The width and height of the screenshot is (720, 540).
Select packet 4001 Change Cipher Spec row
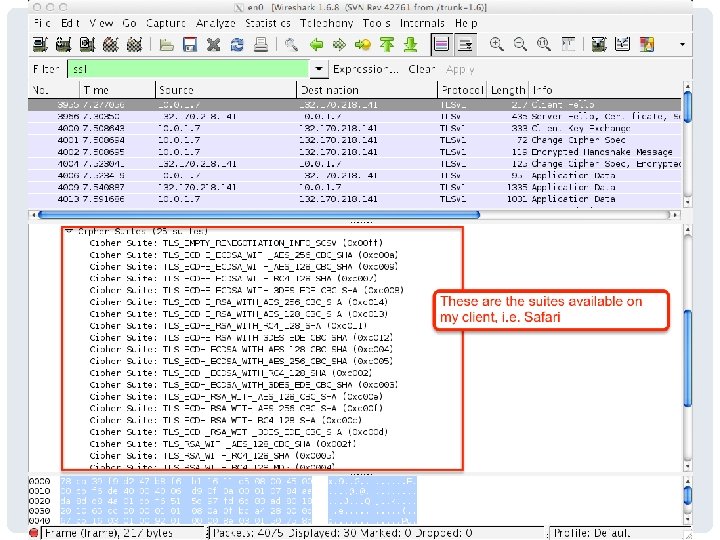tap(355, 140)
